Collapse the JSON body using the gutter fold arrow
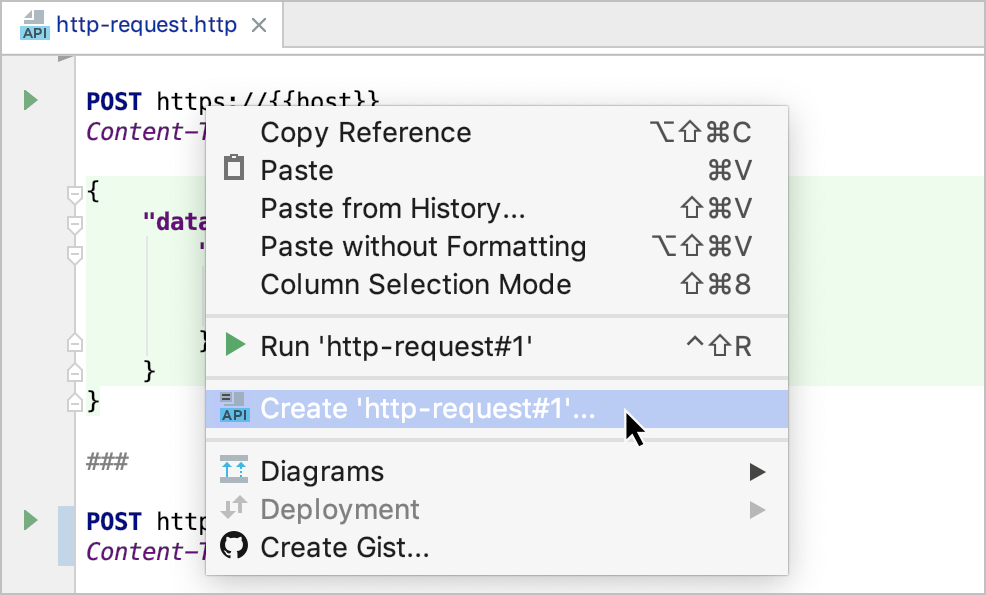This screenshot has width=986, height=595. click(75, 192)
